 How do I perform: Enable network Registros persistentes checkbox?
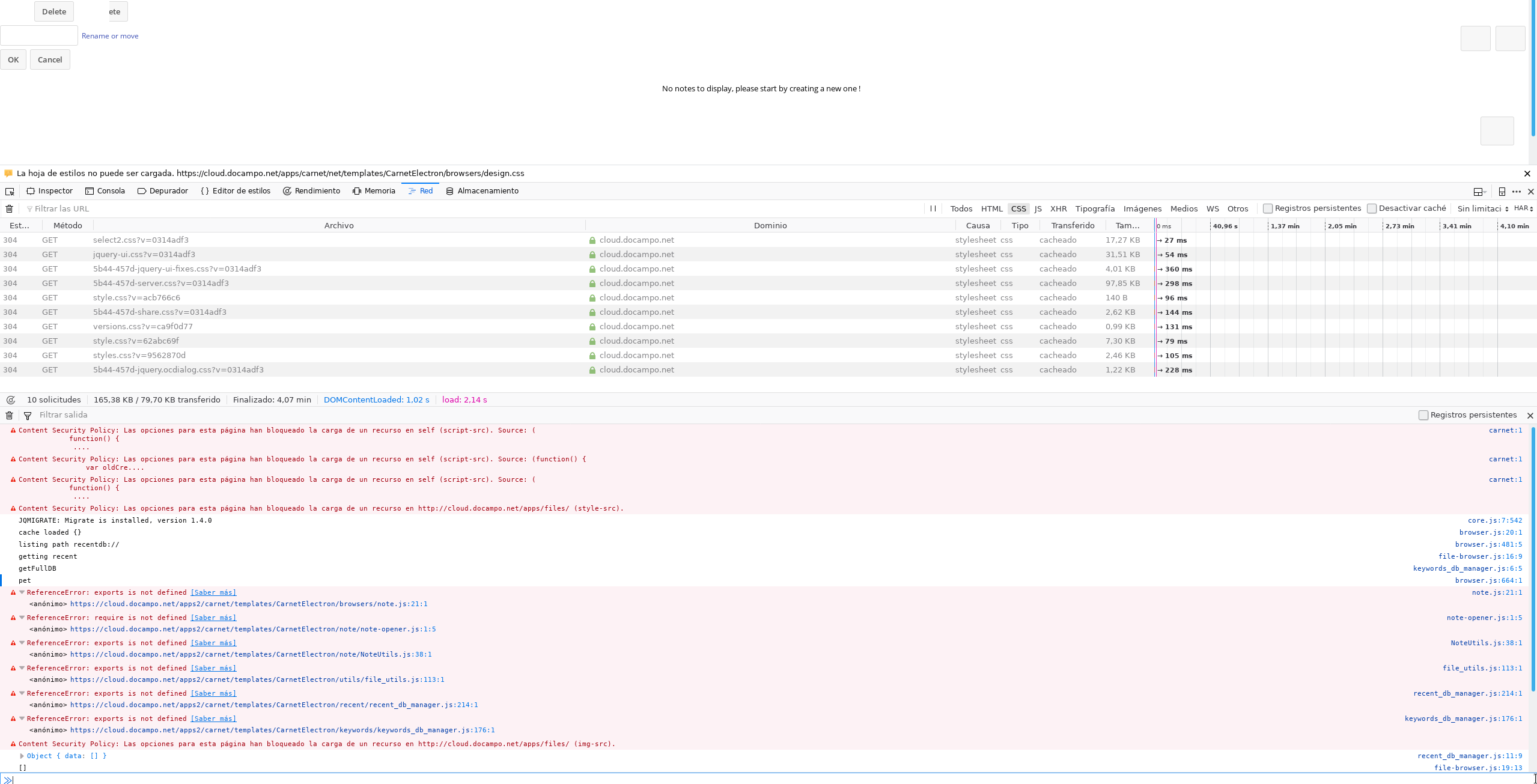[1268, 208]
